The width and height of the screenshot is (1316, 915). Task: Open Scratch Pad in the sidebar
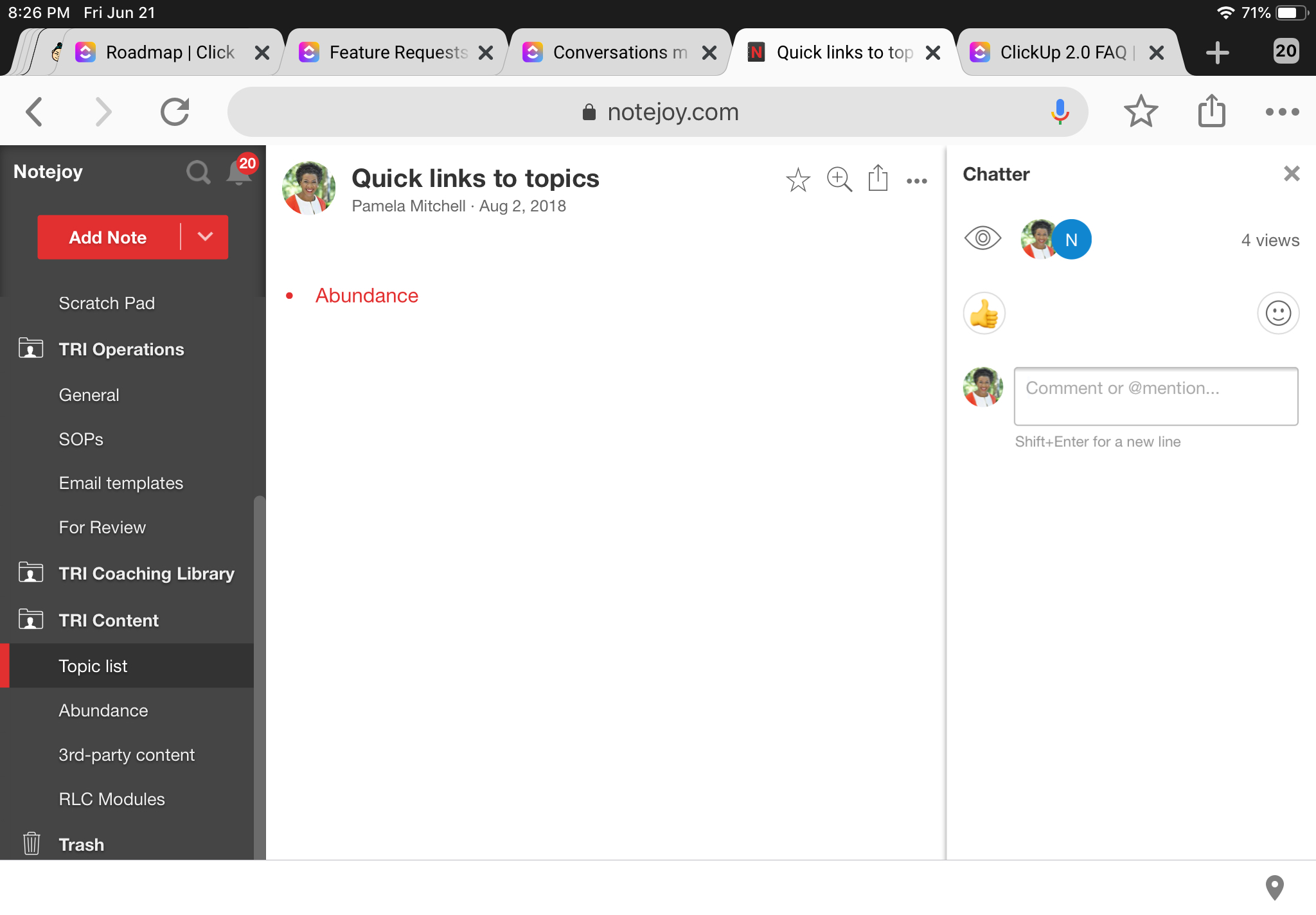click(107, 303)
